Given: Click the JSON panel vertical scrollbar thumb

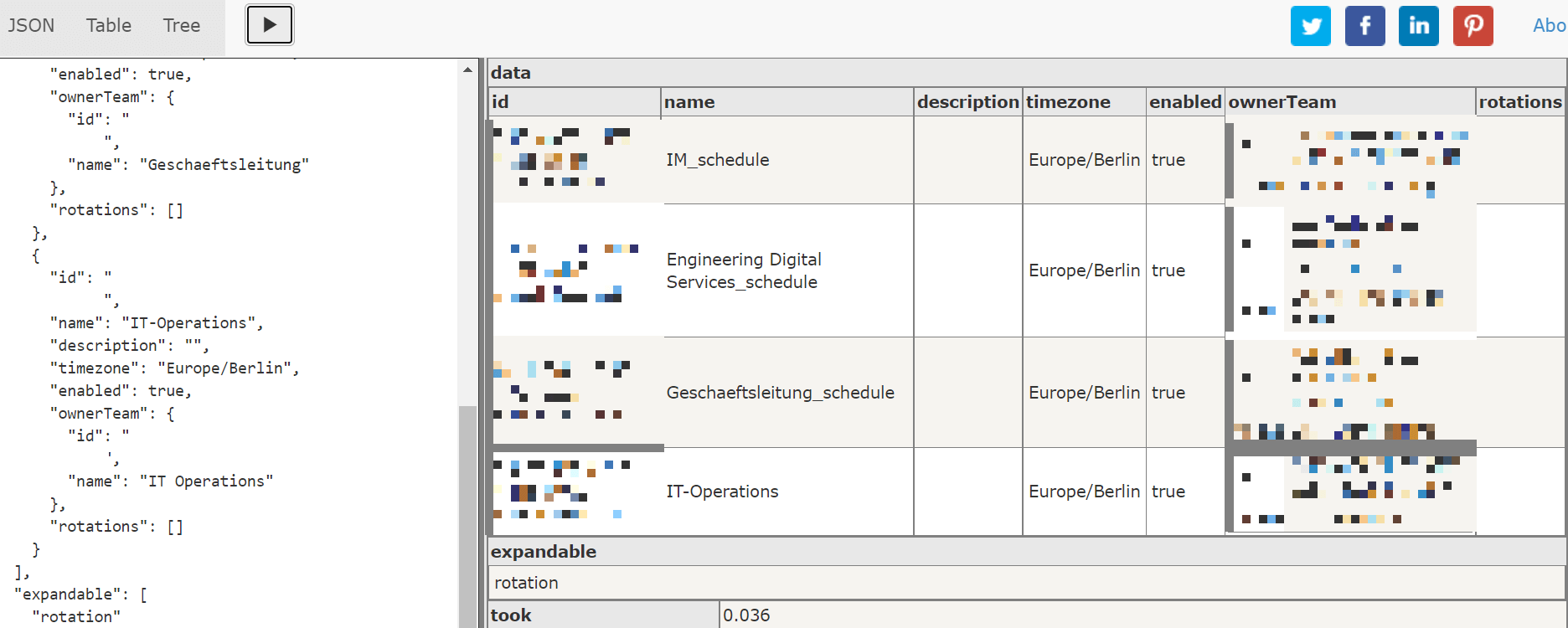Looking at the screenshot, I should coord(467,516).
